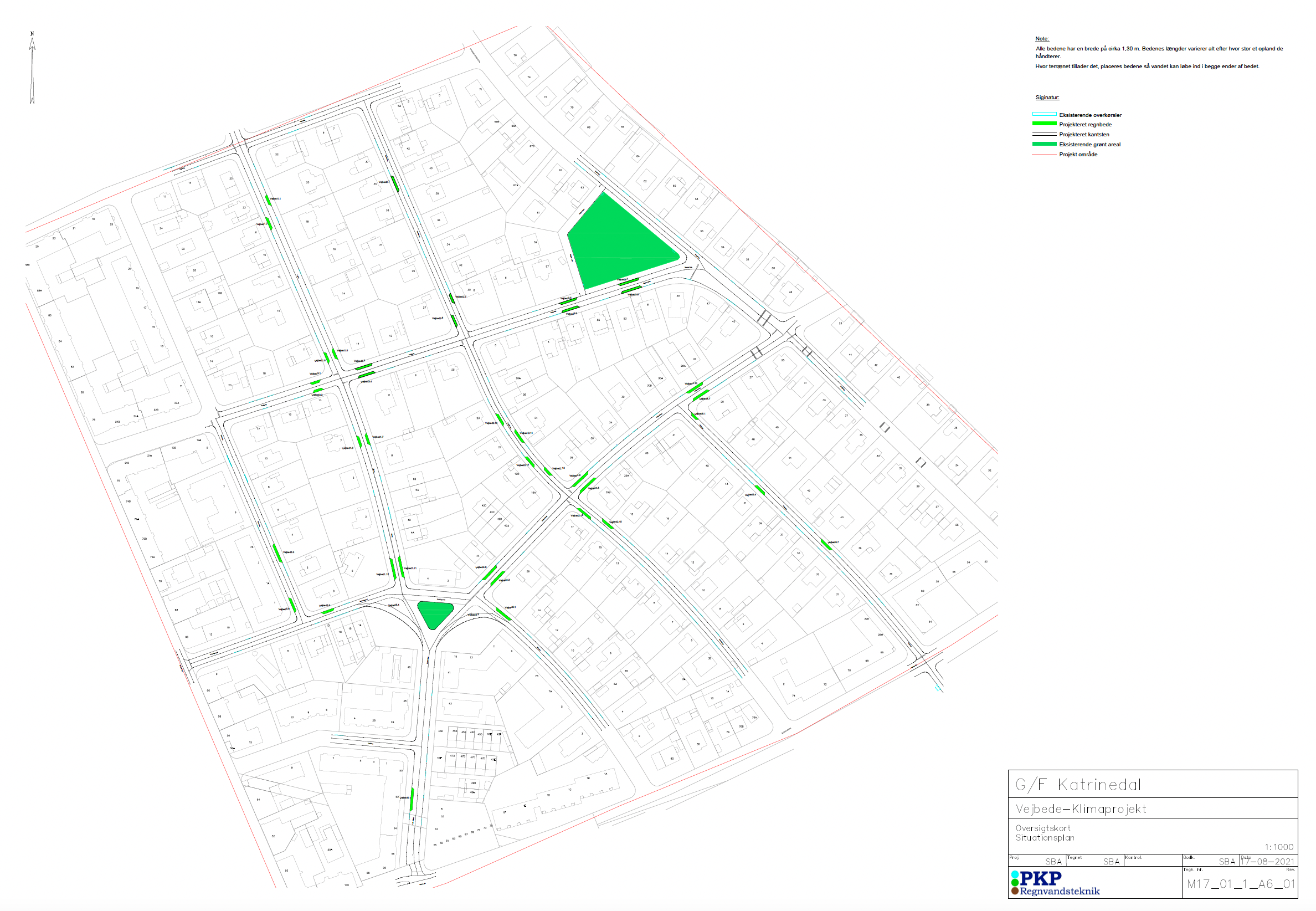Select the 'Projekt område' legend label
1316x911 pixels.
click(x=1078, y=155)
